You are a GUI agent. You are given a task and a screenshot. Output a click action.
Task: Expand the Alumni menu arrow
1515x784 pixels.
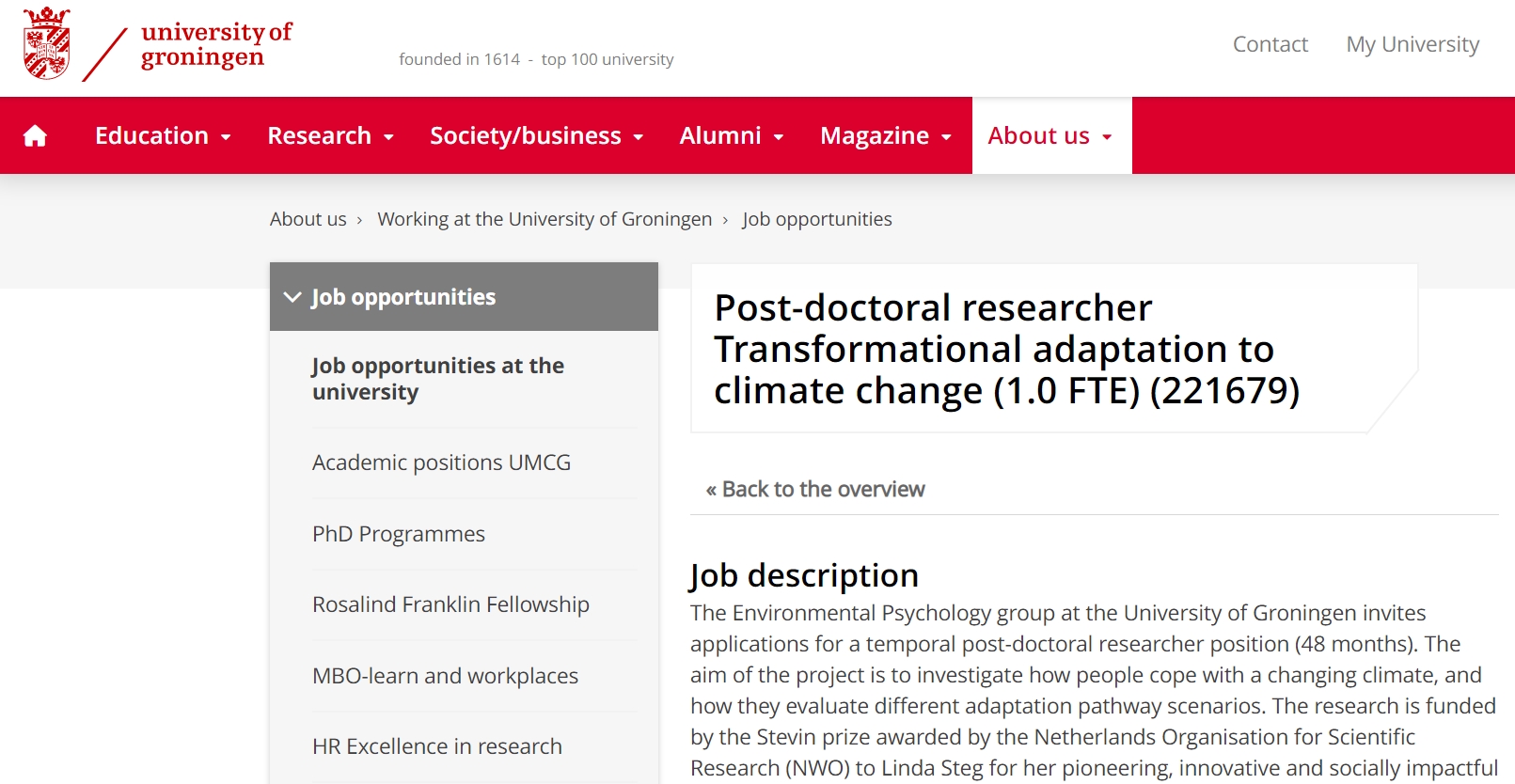pos(779,137)
